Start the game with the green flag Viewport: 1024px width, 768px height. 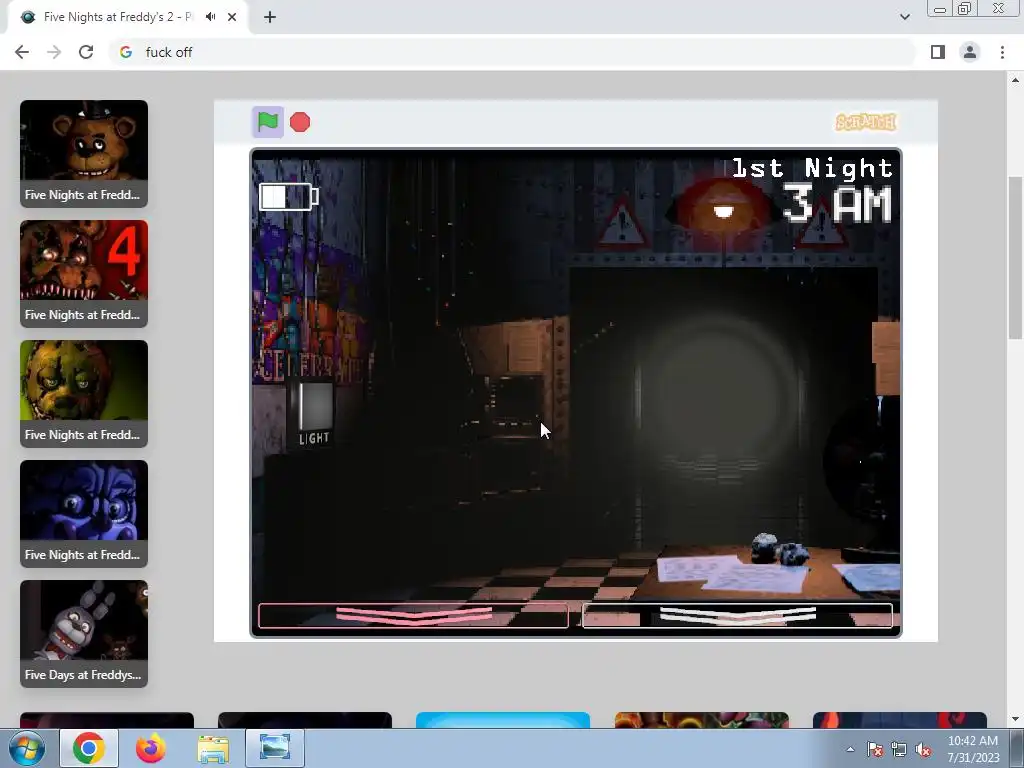(268, 122)
